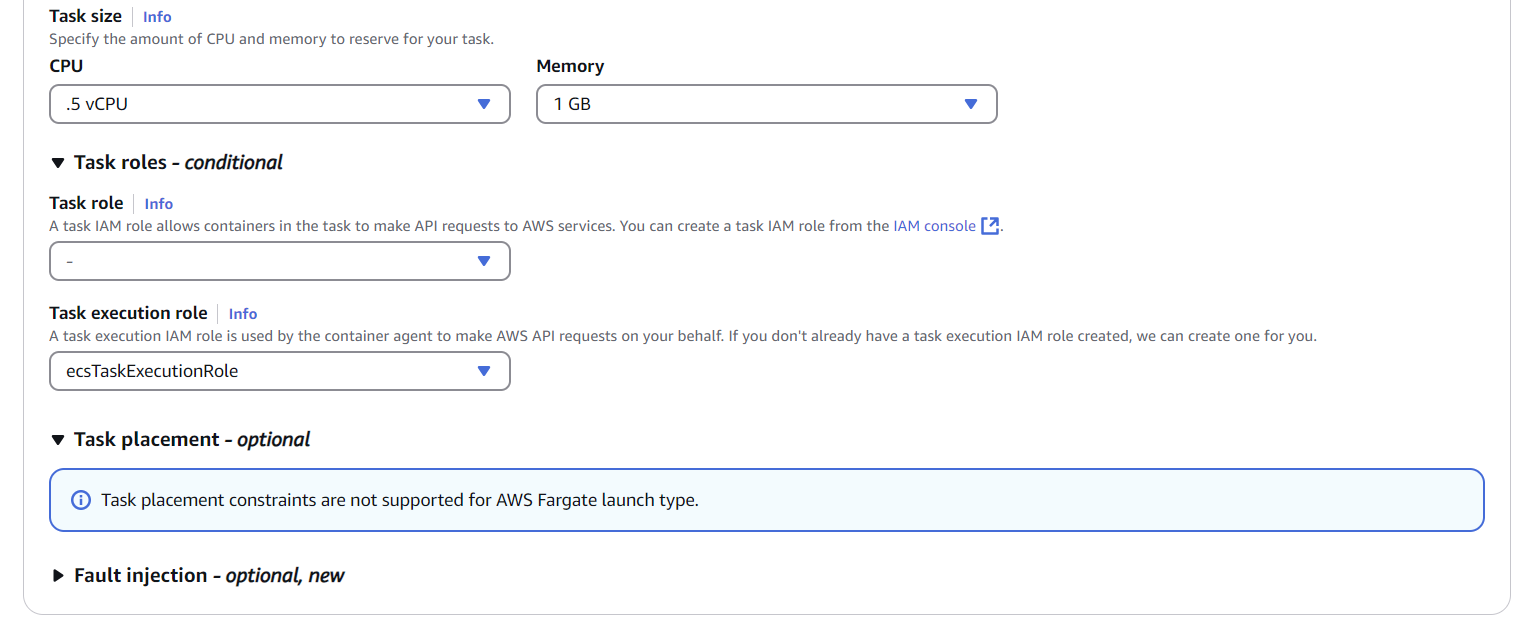Collapse the Task placement section triangle
Viewport: 1536px width, 620px height.
(58, 440)
